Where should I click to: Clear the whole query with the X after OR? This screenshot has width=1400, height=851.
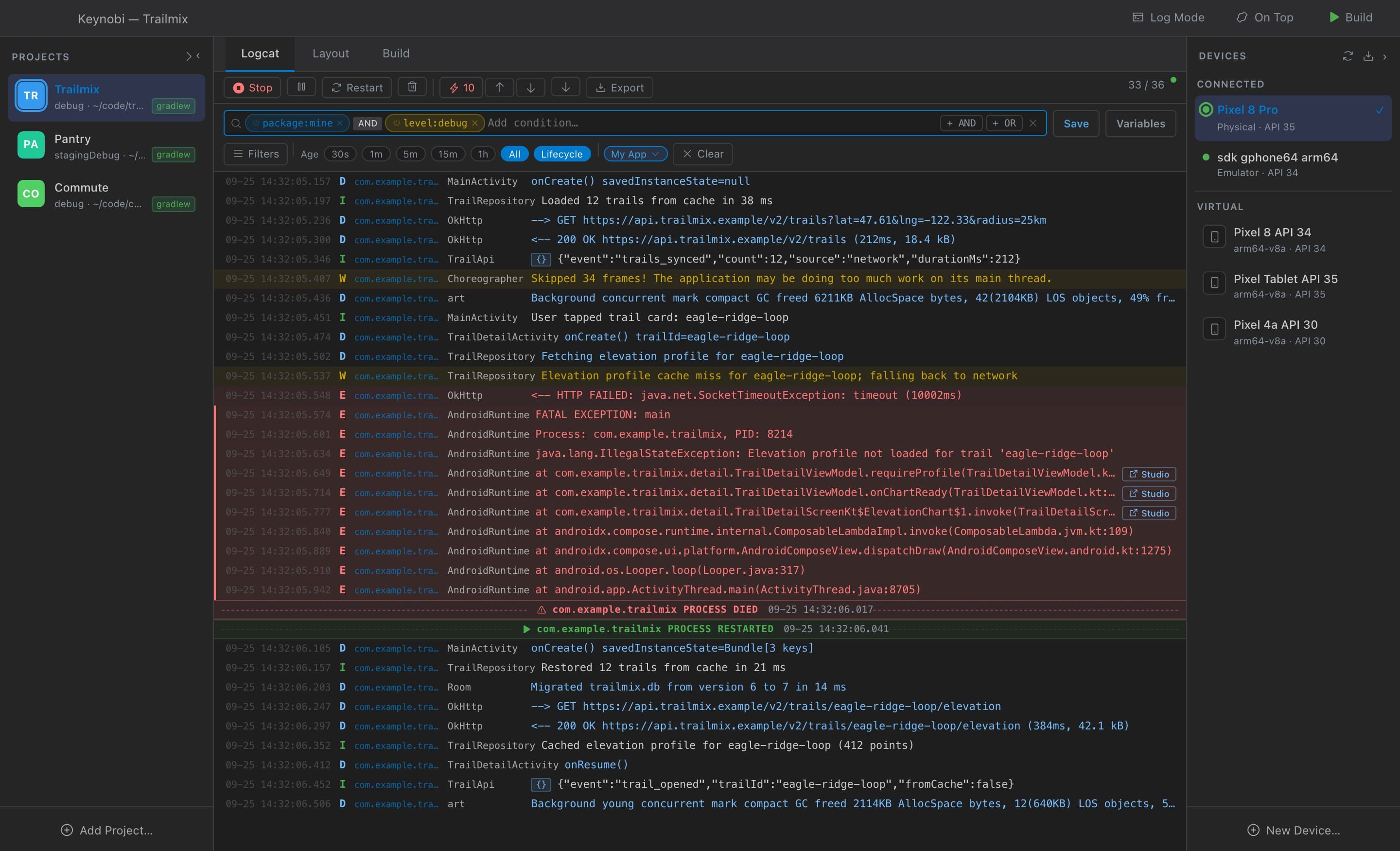1033,123
